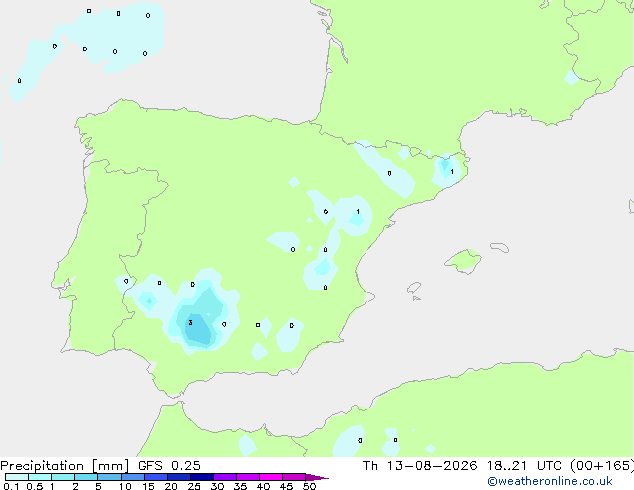Screen dimensions: 634x490
Task: Click the Th 13-08-2026 forecast date text
Action: pyautogui.click(x=420, y=466)
